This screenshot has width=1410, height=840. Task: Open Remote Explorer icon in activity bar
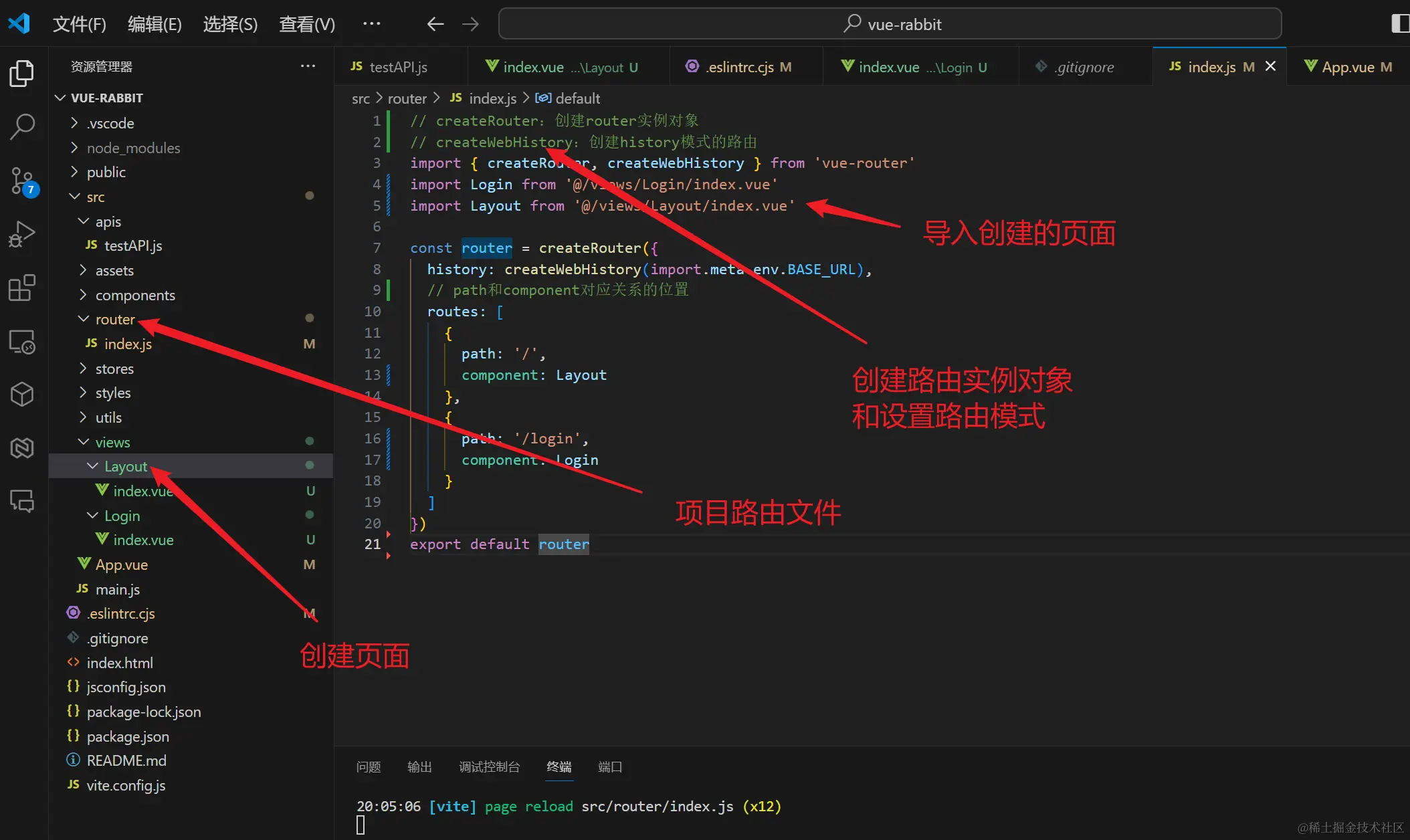[21, 342]
